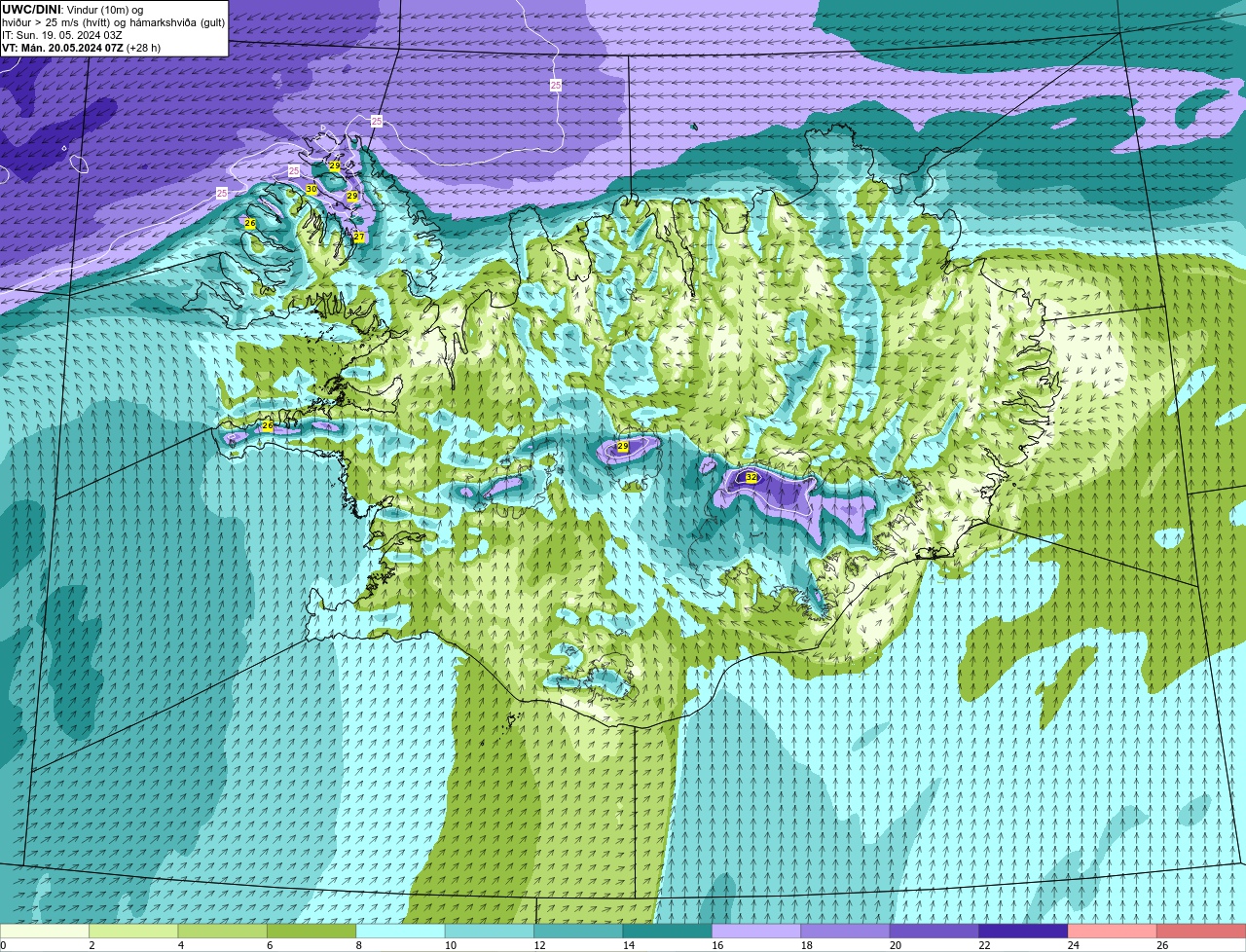
Task: Click legend scale number '16'
Action: point(717,945)
